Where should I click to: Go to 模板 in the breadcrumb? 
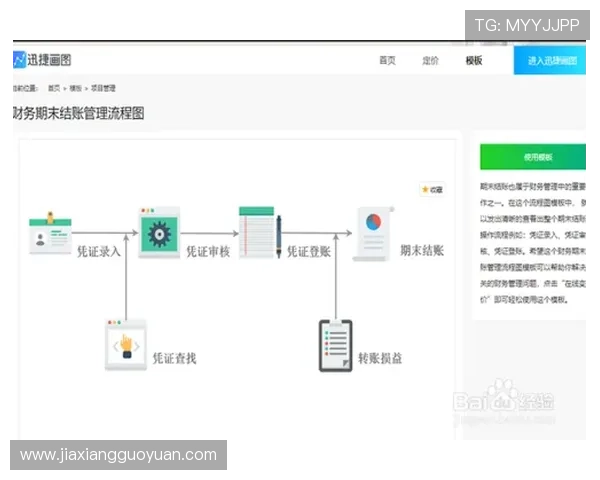coord(75,88)
